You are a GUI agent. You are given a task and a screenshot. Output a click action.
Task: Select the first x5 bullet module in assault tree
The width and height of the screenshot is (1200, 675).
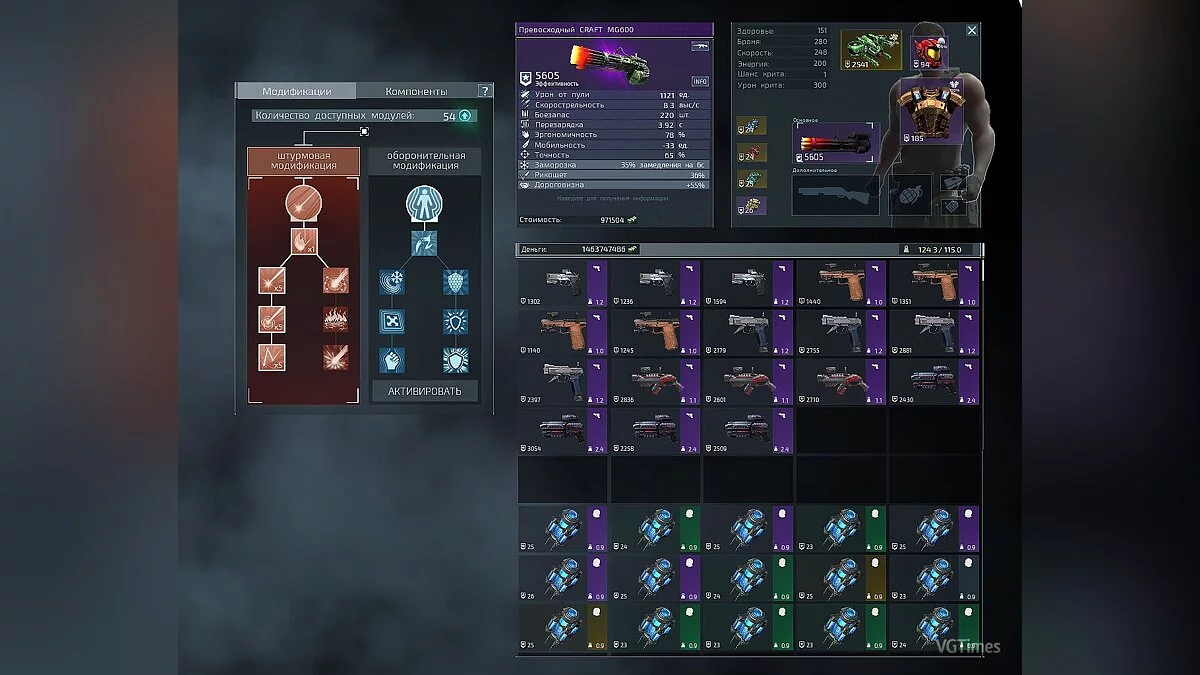point(272,280)
